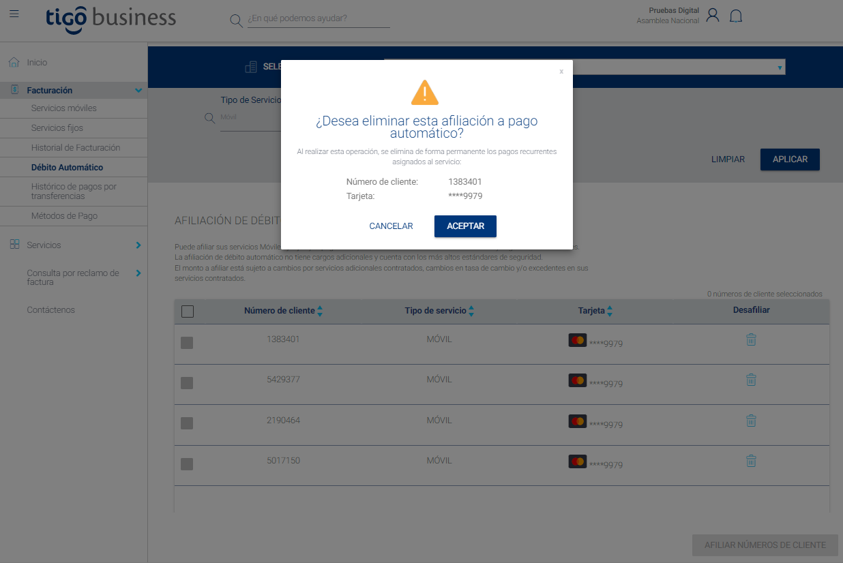Expand the Servicios section chevron

pyautogui.click(x=139, y=245)
